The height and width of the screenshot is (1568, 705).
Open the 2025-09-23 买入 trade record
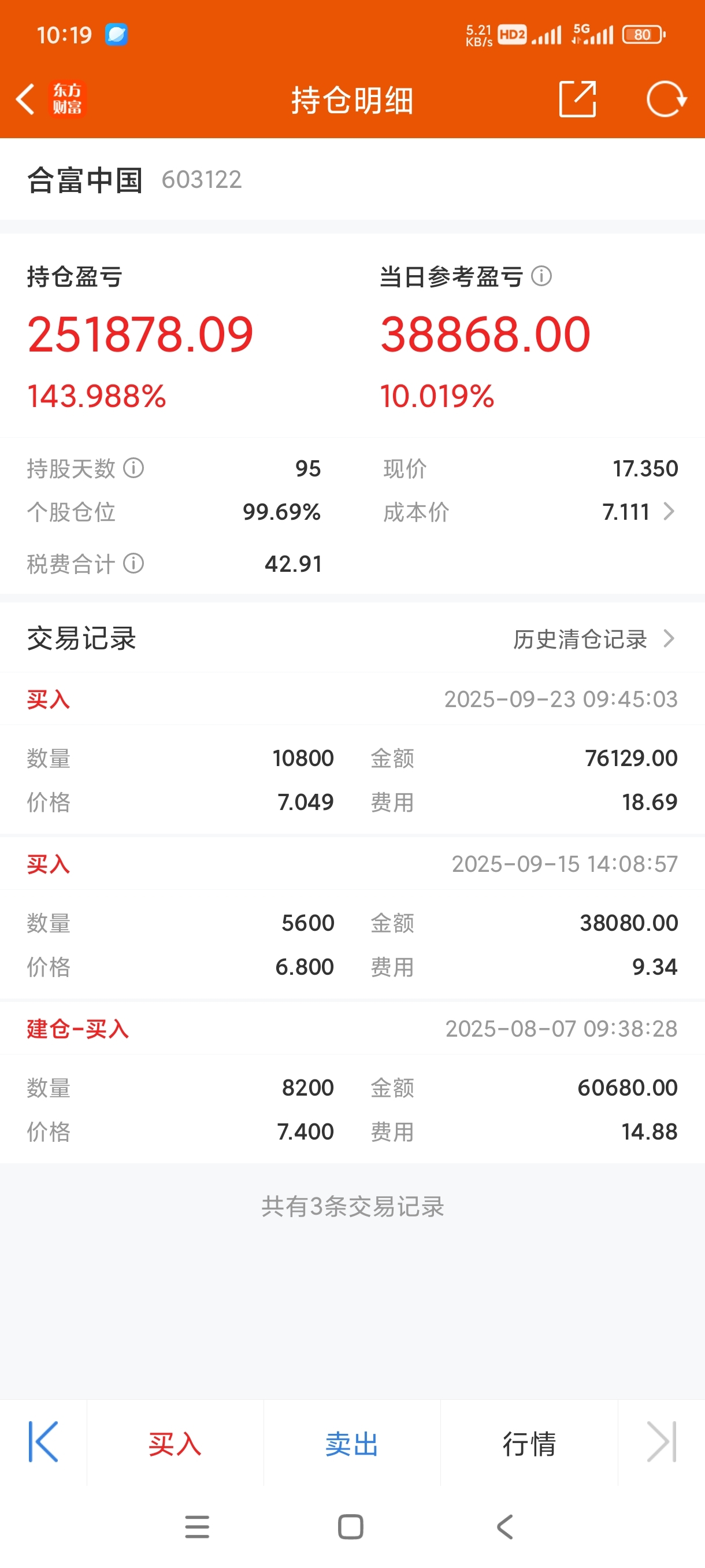coord(352,753)
